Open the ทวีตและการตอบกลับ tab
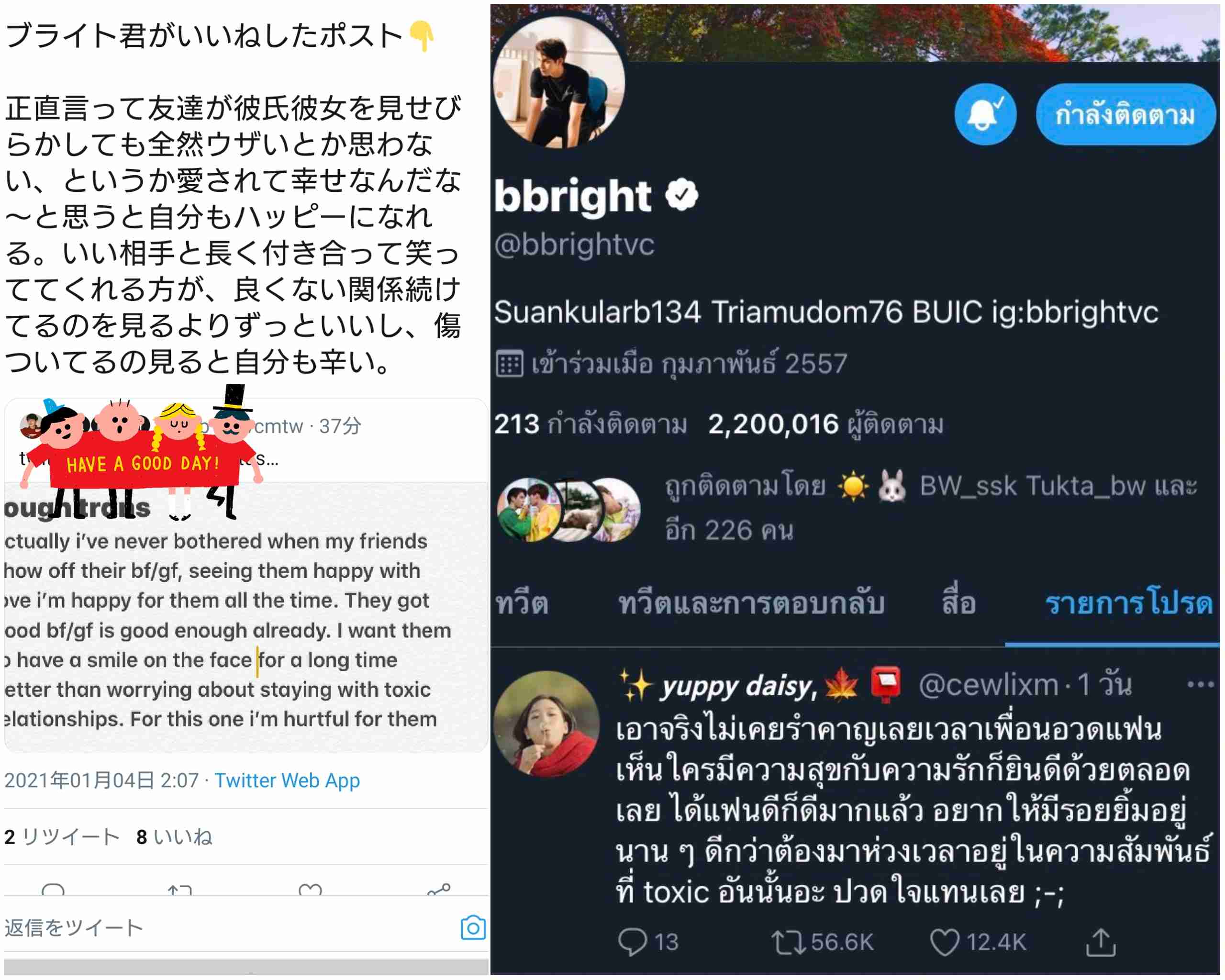The height and width of the screenshot is (980, 1225). click(751, 603)
